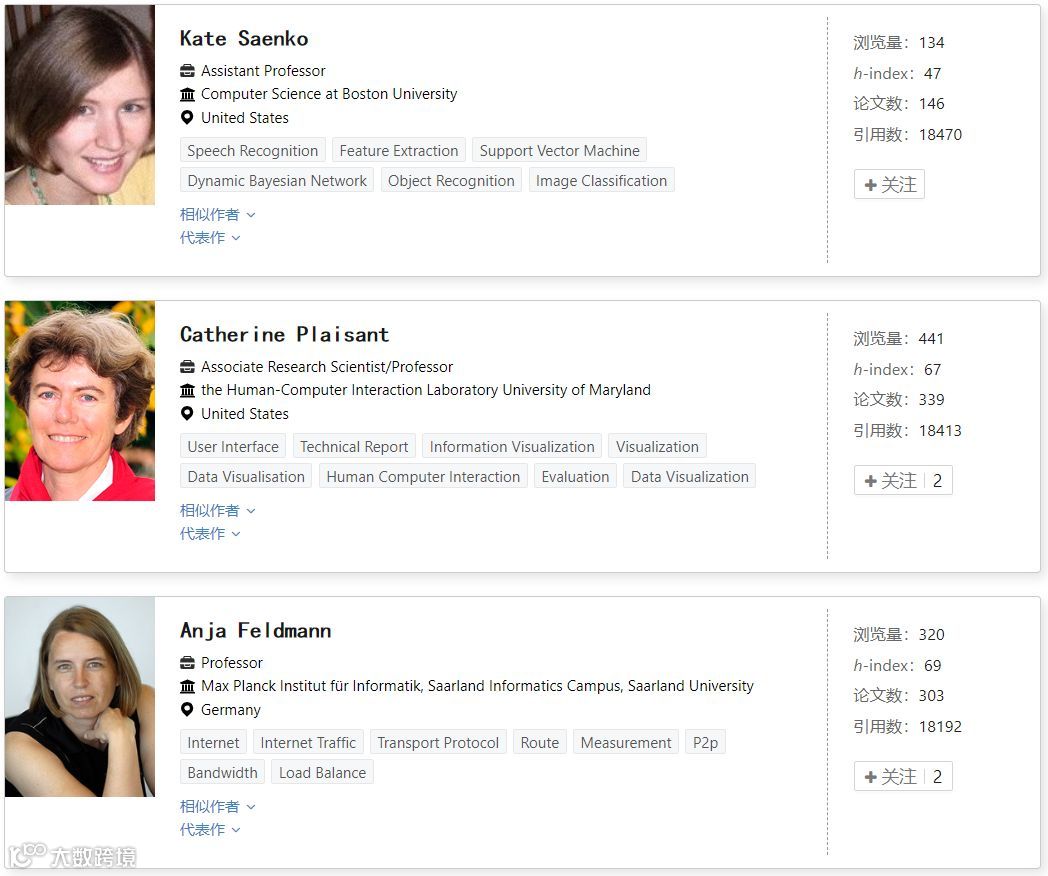
Task: Expand 相似作者 under Anja Feldmann
Action: pyautogui.click(x=217, y=806)
